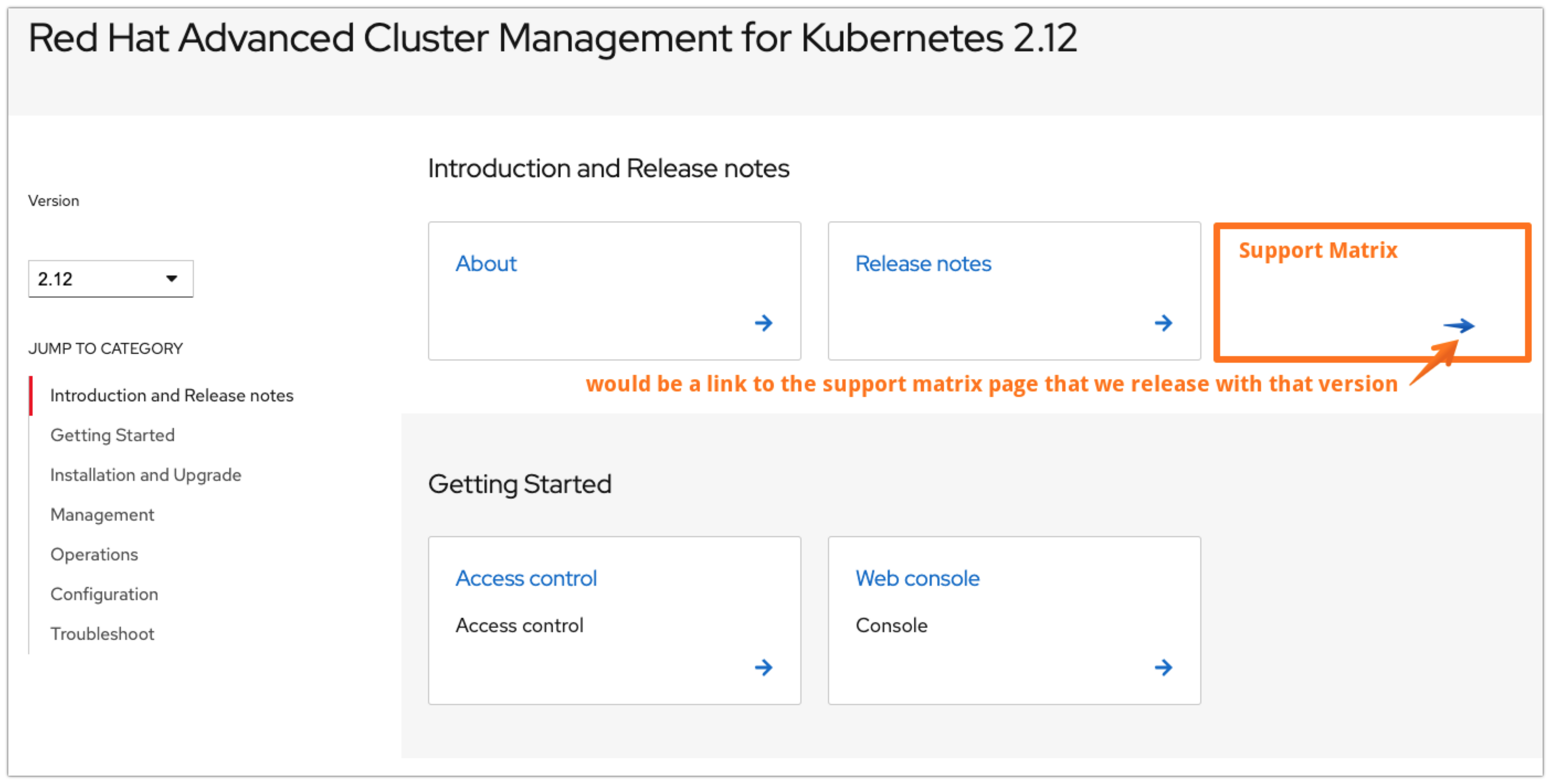This screenshot has height=784, width=1551.
Task: Jump to Introduction and Release notes category
Action: coord(172,395)
